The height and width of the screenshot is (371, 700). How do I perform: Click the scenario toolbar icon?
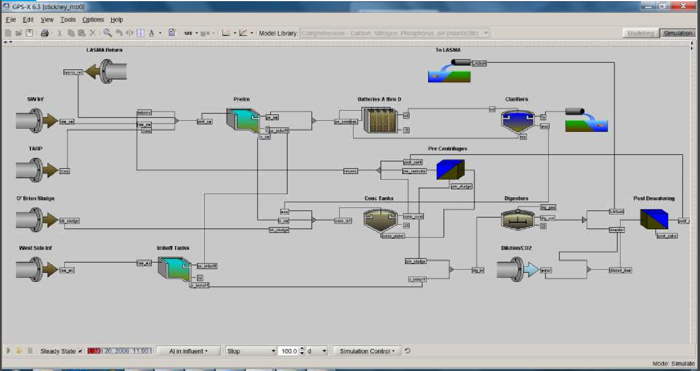click(x=188, y=33)
